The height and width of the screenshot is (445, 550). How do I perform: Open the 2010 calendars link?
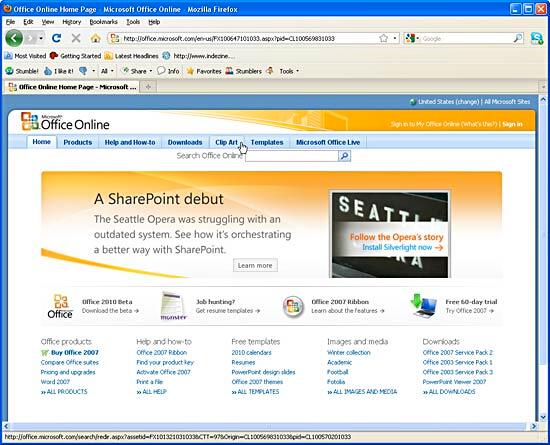tap(251, 352)
